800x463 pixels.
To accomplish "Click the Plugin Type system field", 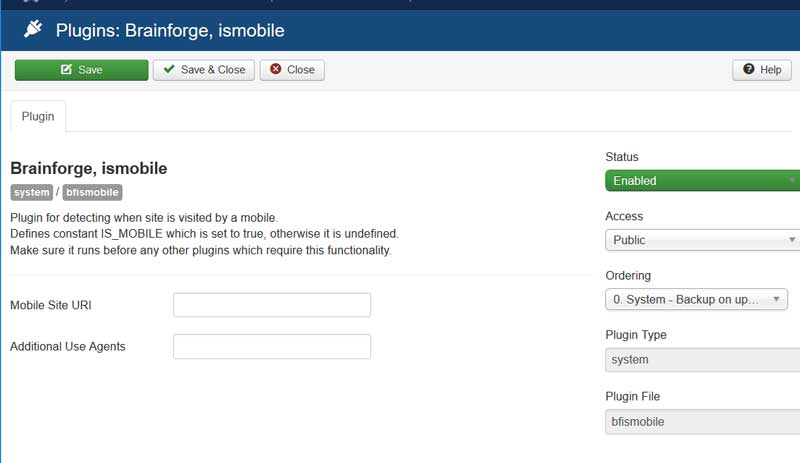I will [703, 360].
